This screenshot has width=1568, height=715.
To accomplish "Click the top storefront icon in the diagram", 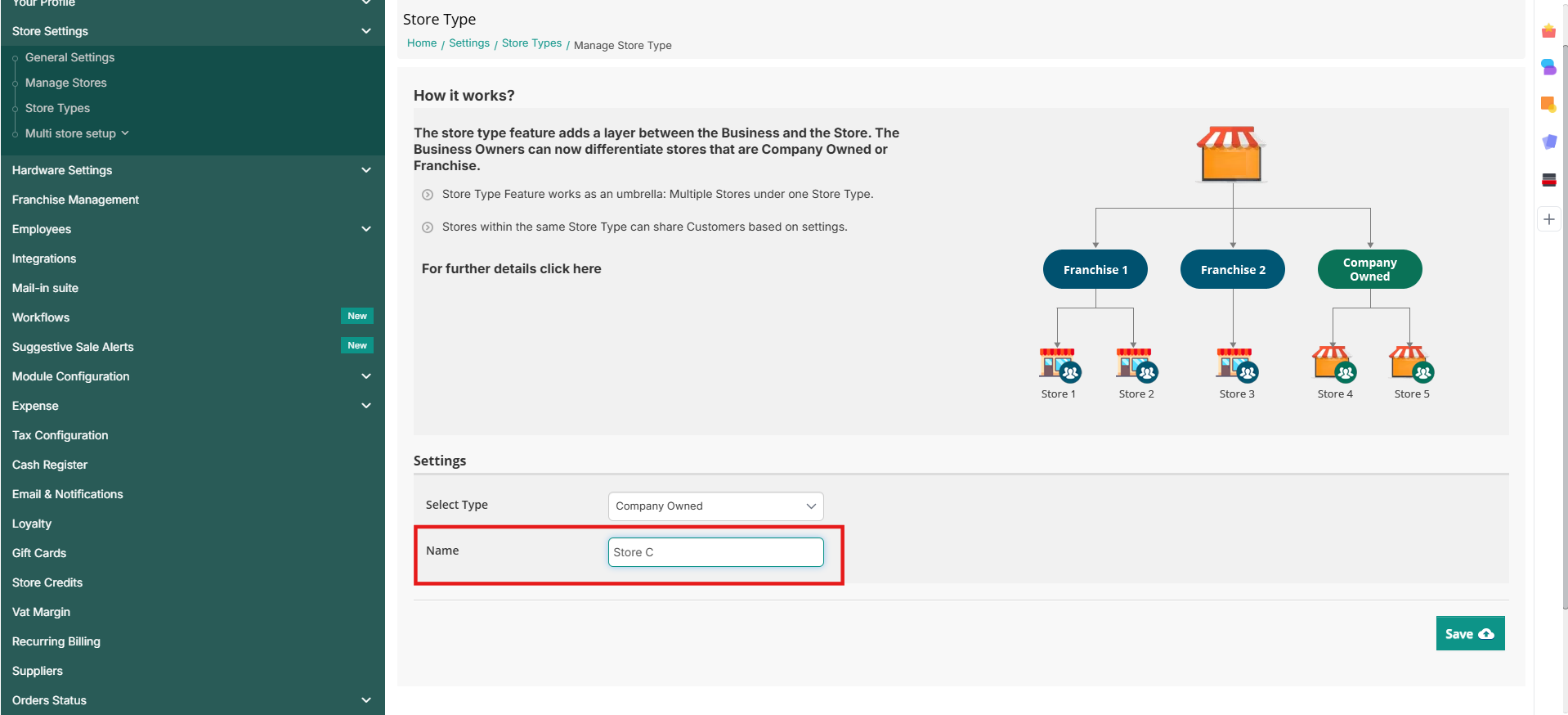I will (1231, 155).
